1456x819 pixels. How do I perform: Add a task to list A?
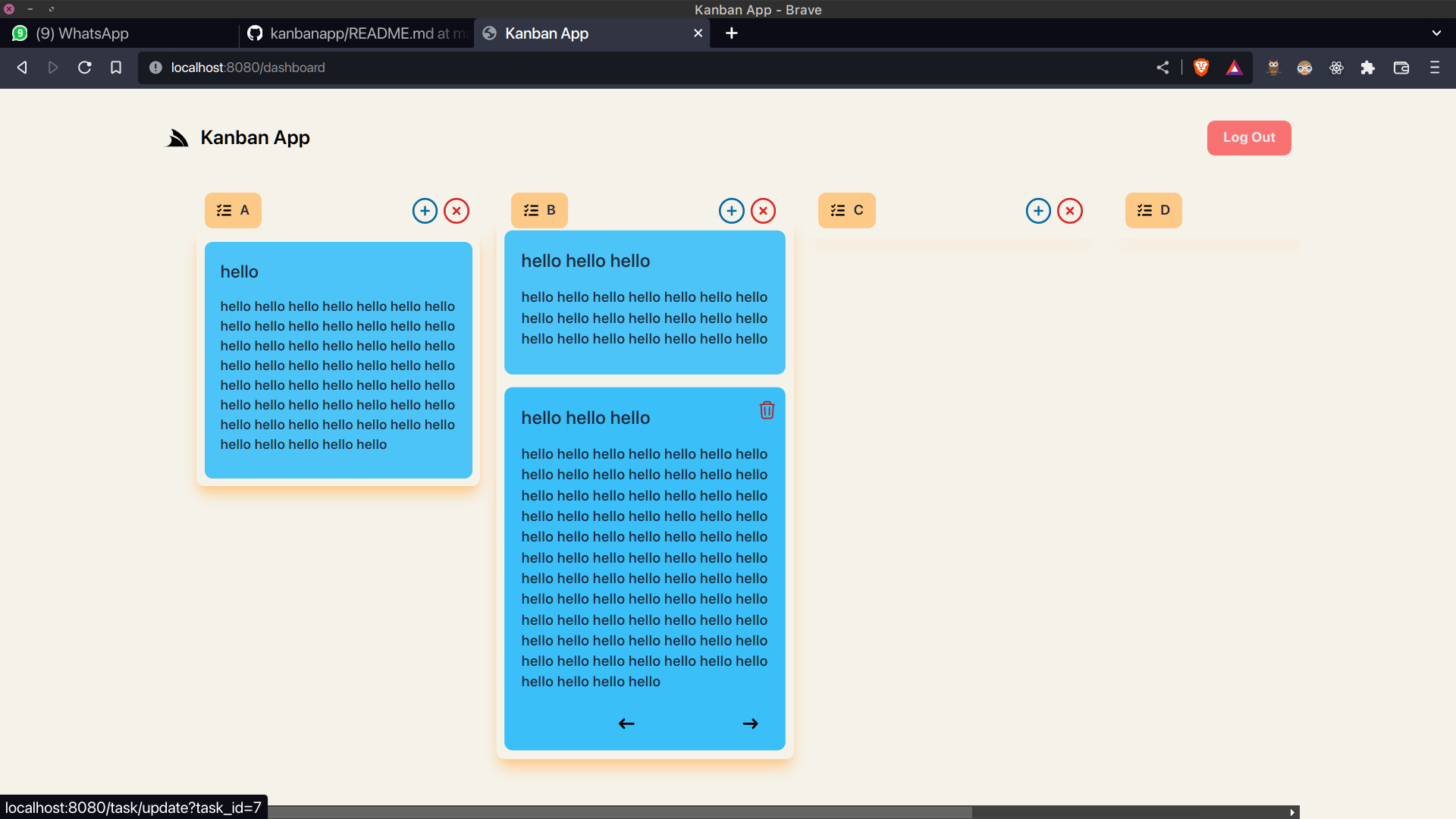pyautogui.click(x=425, y=211)
